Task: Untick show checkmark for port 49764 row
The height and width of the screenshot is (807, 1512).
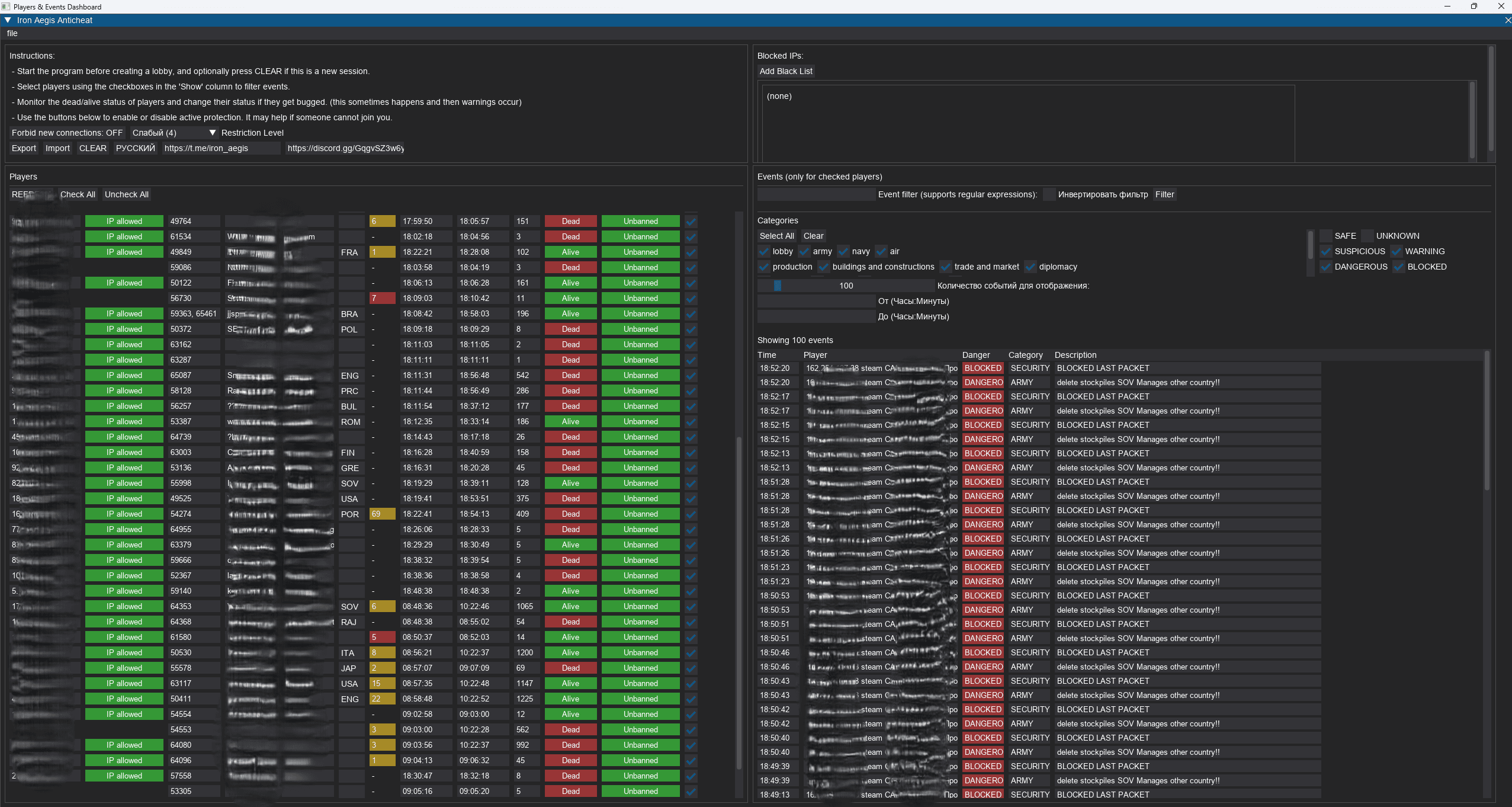Action: [x=691, y=222]
